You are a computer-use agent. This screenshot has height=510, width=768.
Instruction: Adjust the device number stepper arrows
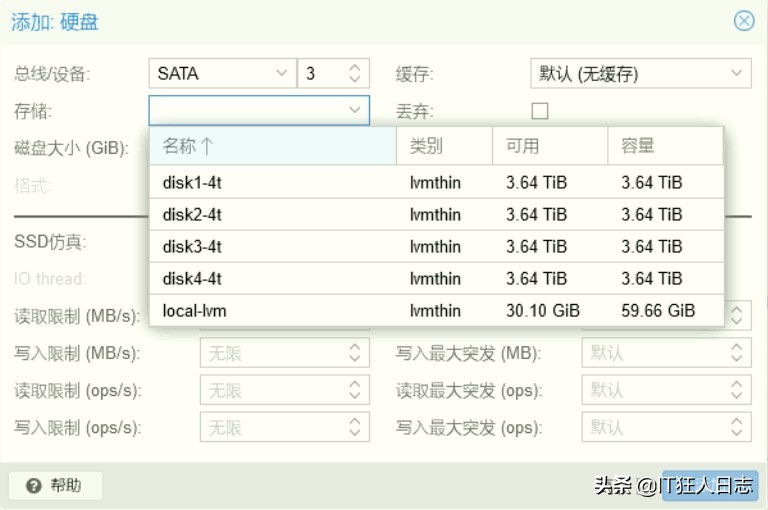pos(355,73)
